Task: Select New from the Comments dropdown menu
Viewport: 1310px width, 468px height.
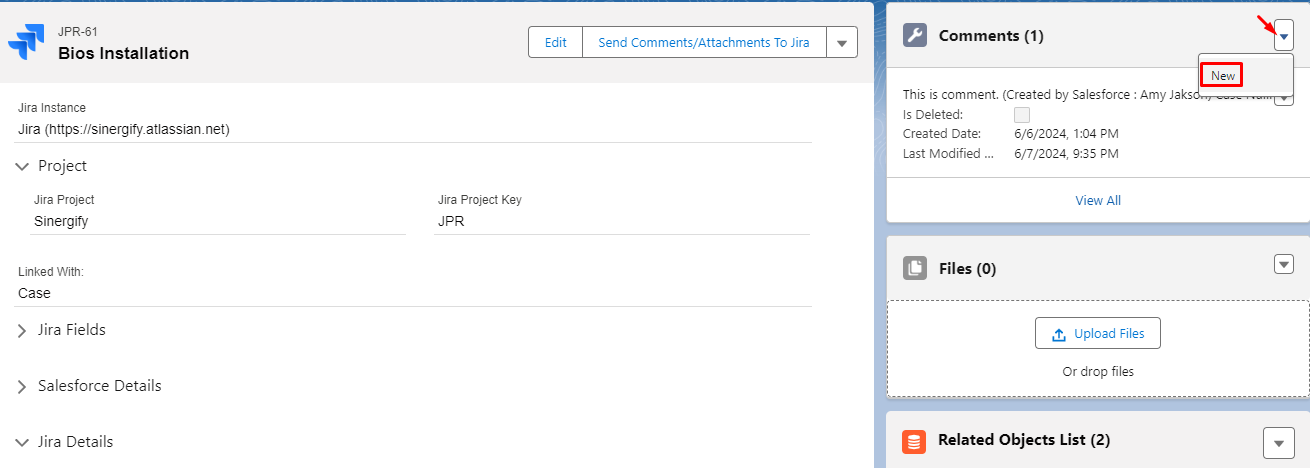Action: pos(1222,75)
